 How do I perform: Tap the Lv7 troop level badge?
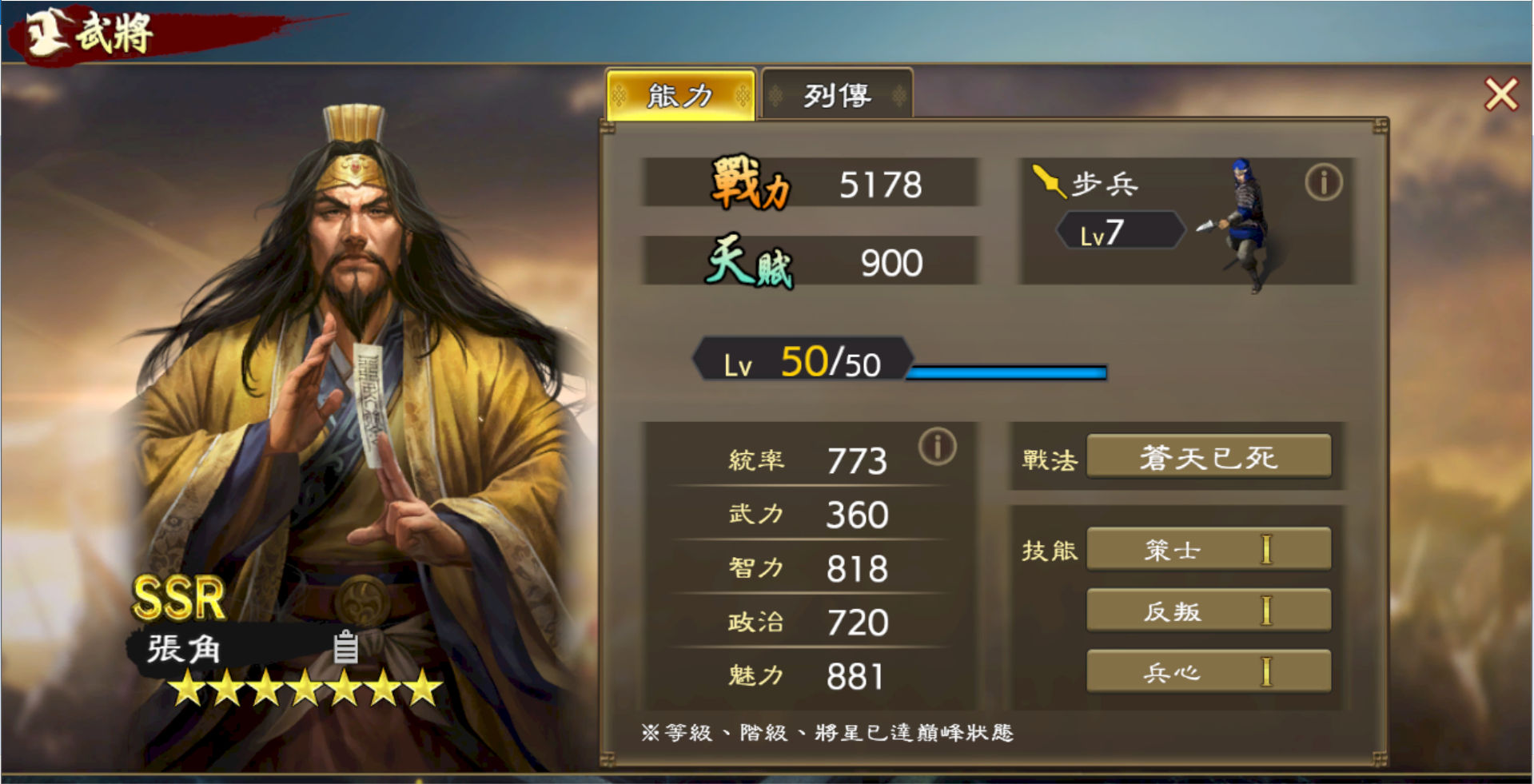(x=1119, y=232)
